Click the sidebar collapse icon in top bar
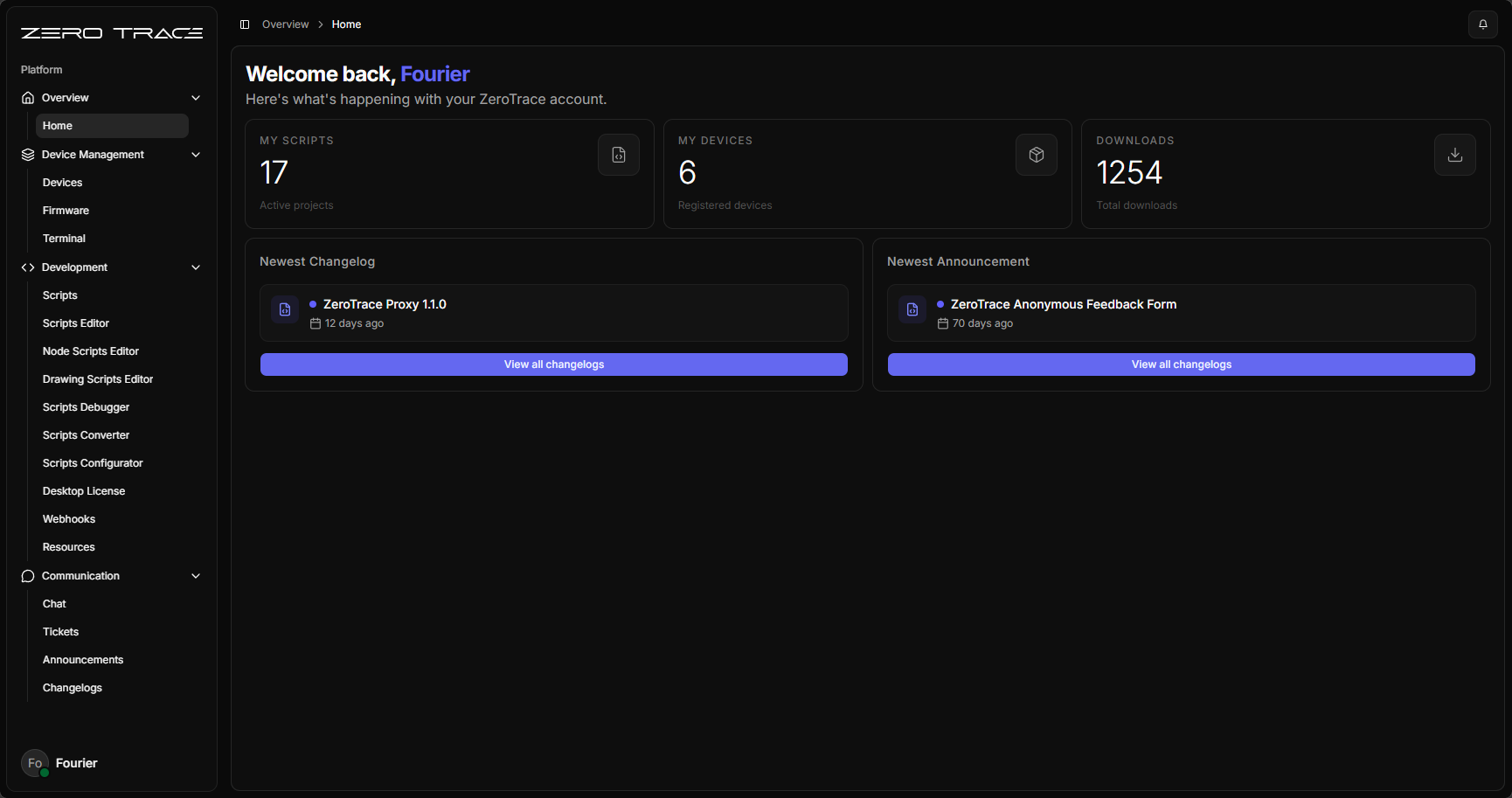1512x798 pixels. pyautogui.click(x=245, y=24)
